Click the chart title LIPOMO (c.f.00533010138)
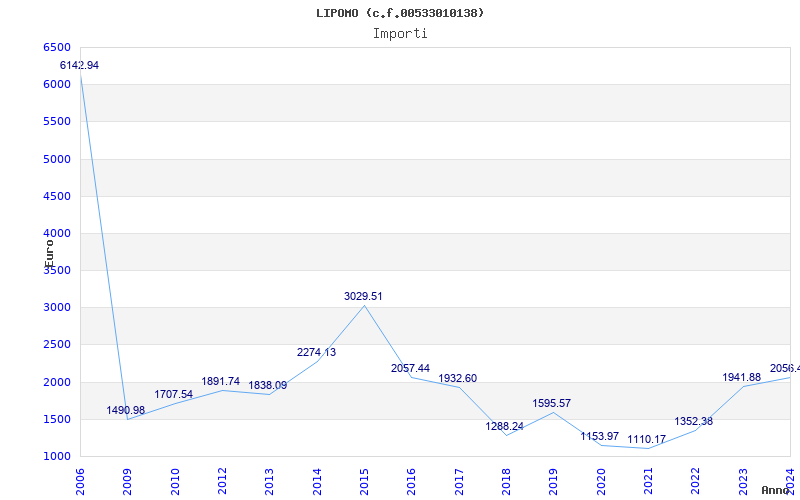Viewport: 800px width, 500px height. tap(400, 13)
